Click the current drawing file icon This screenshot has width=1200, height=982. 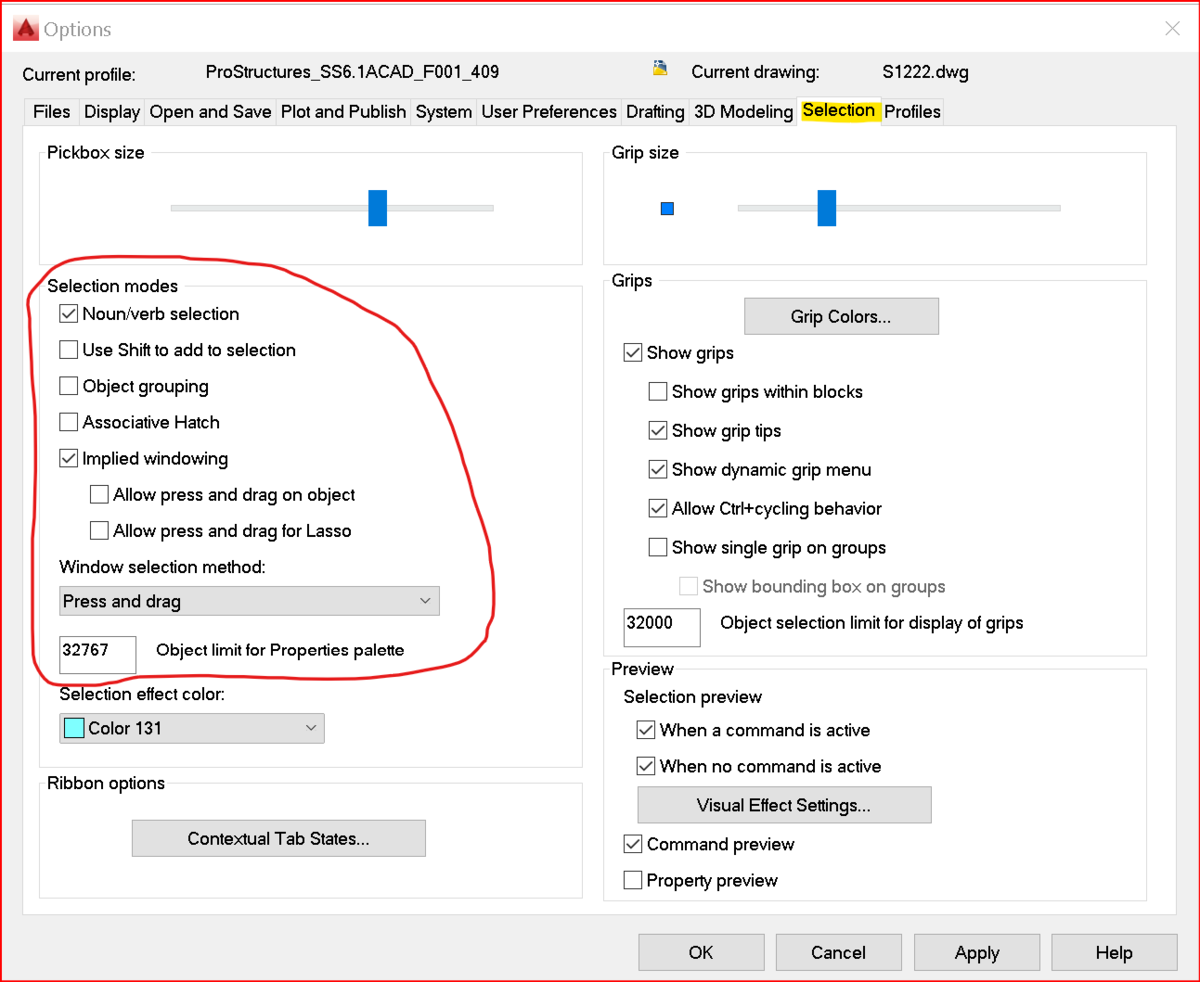[x=660, y=70]
